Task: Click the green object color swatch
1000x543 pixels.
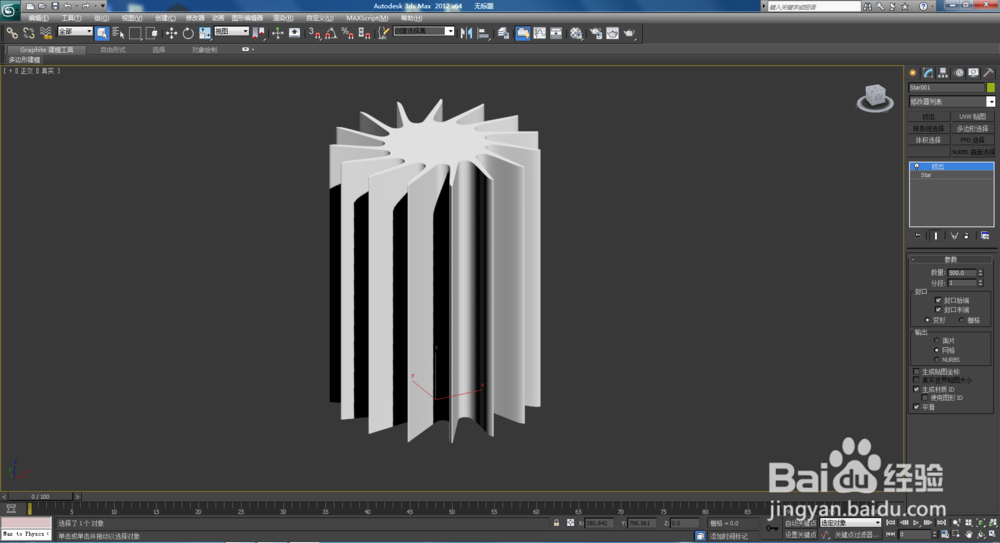Action: pos(991,88)
